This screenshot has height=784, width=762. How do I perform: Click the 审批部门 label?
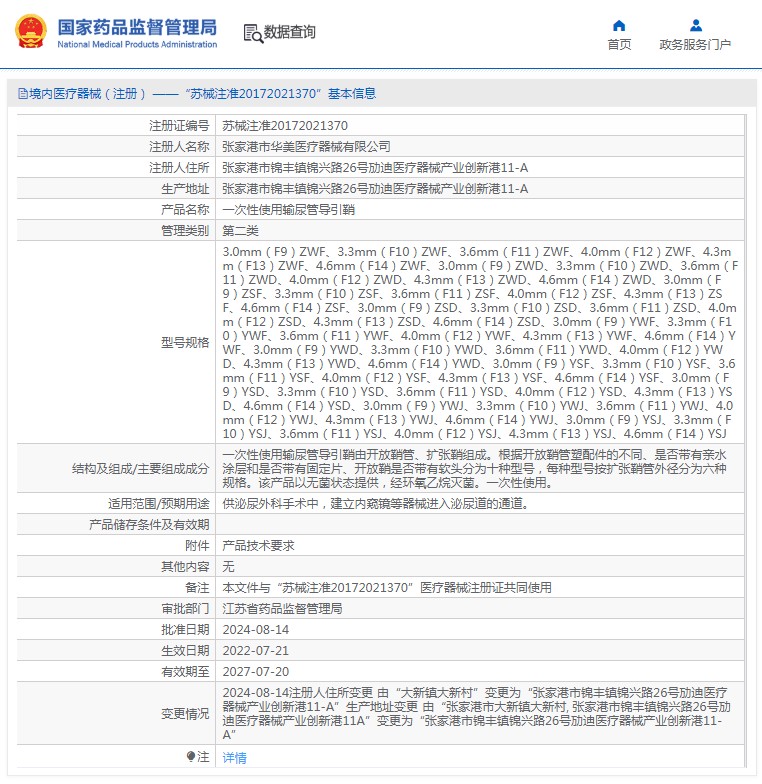[x=185, y=608]
